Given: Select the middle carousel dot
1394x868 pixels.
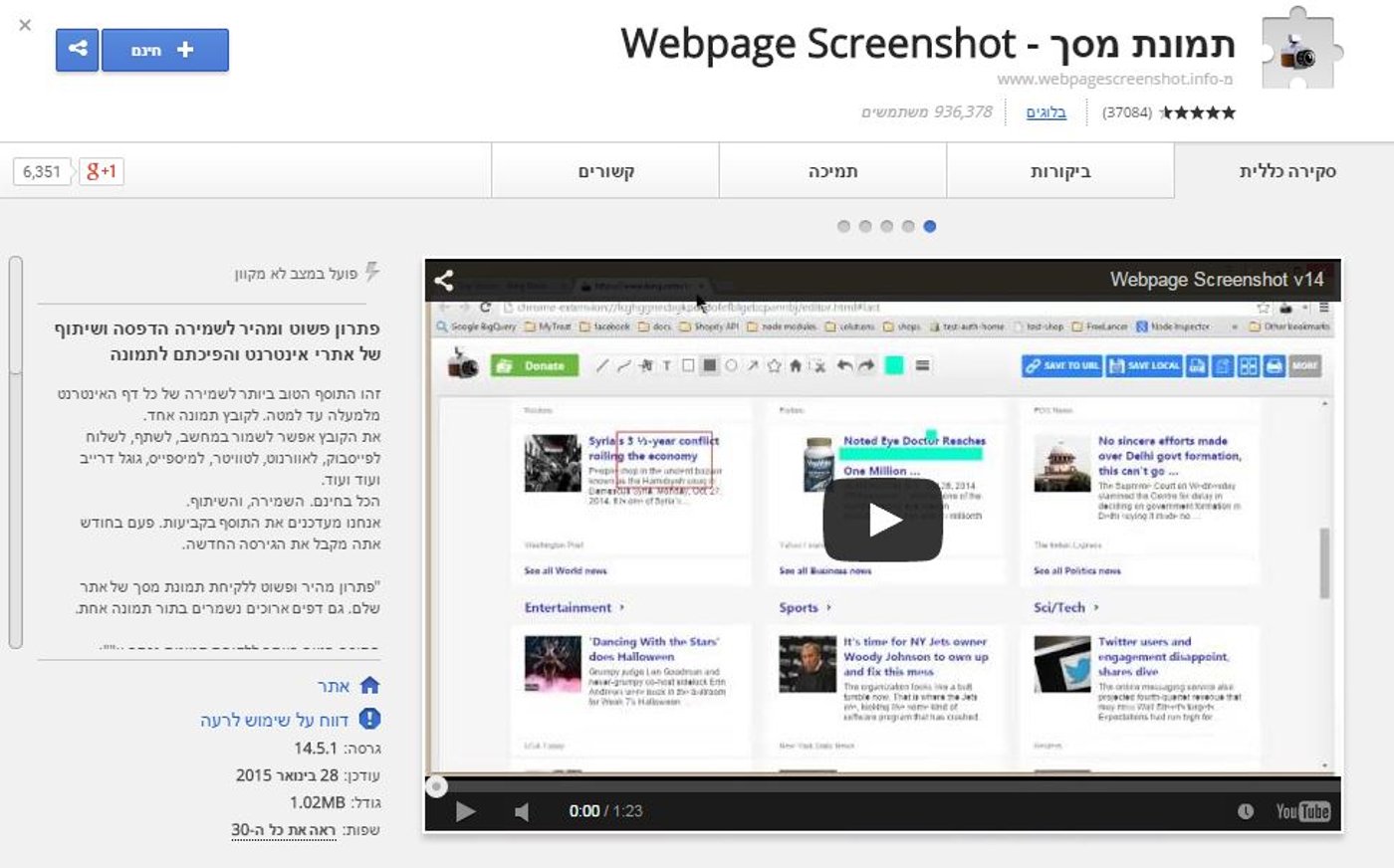Looking at the screenshot, I should pyautogui.click(x=886, y=226).
